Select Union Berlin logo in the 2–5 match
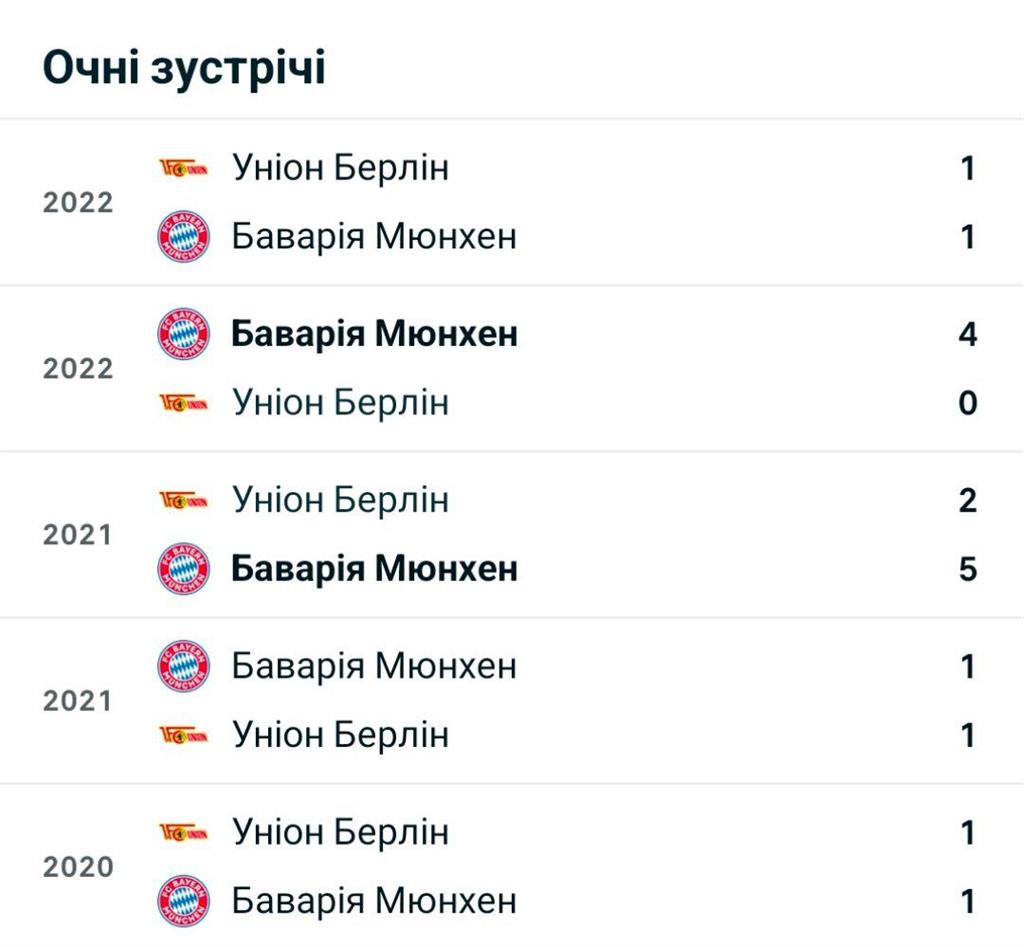The height and width of the screenshot is (947, 1024). [183, 500]
